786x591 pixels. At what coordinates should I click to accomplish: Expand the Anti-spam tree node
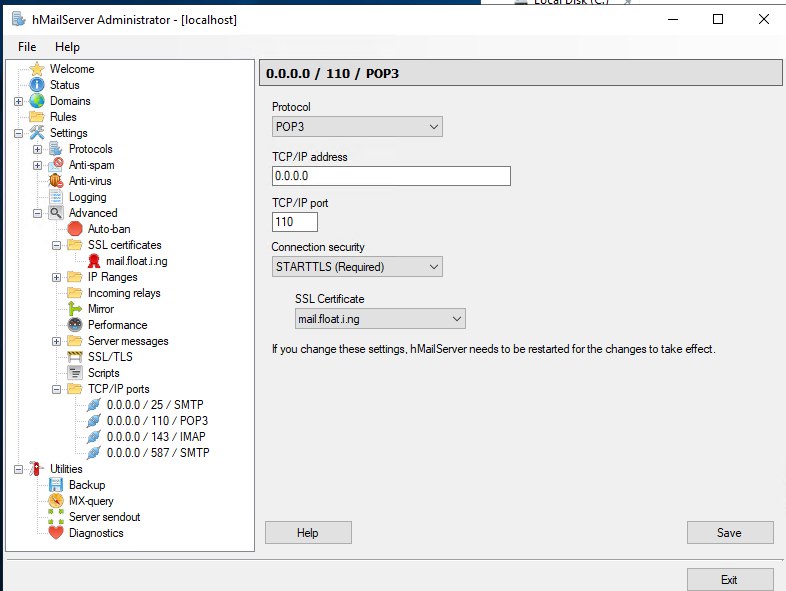click(x=38, y=165)
